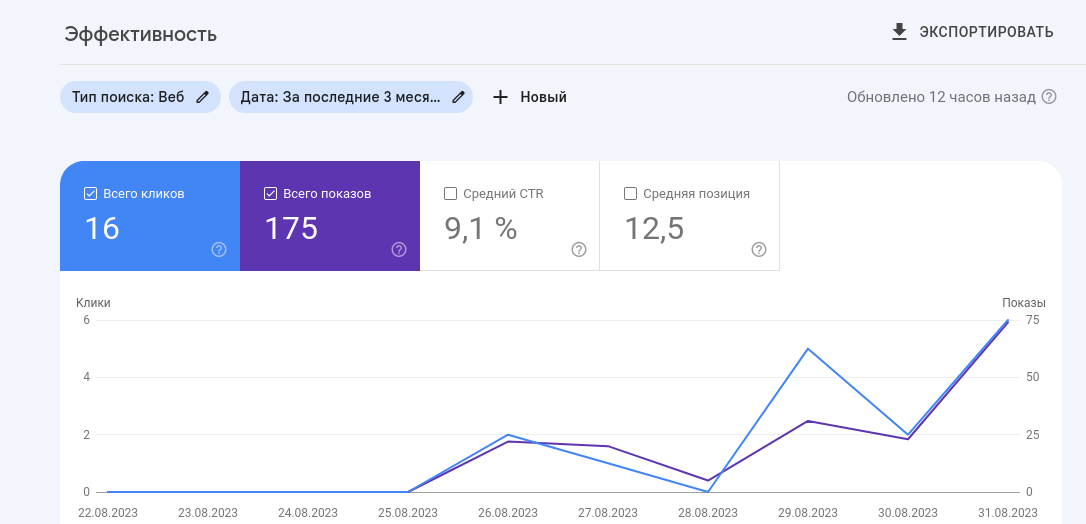Screen dimensions: 1086x524
Task: Uncheck the Всего кликов checkbox
Action: tap(91, 194)
